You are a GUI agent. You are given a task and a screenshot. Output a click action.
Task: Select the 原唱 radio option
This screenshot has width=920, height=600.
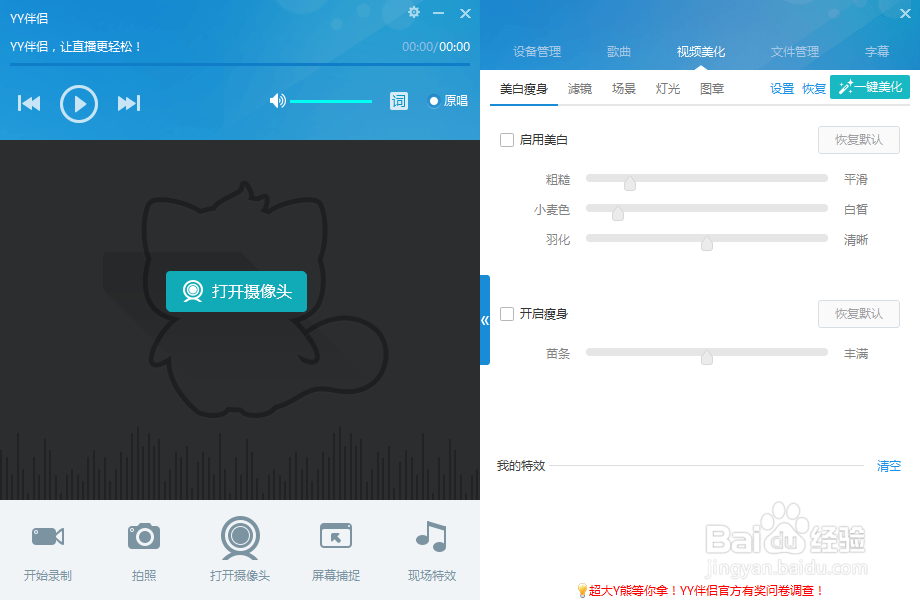coord(448,101)
